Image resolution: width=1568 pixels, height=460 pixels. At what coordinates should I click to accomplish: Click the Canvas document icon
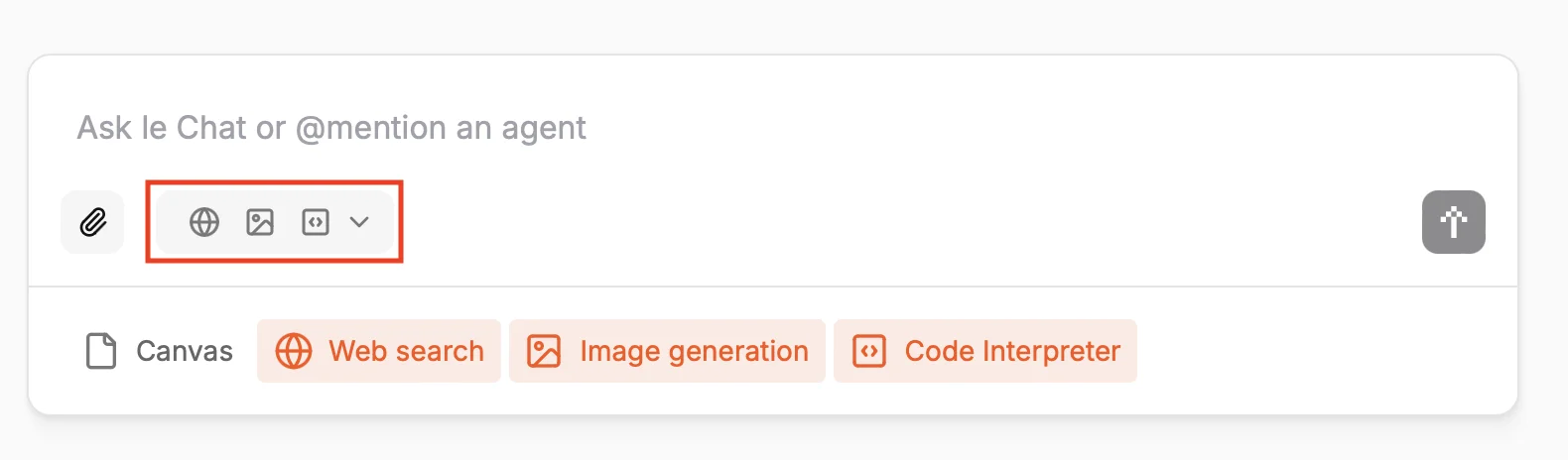[101, 351]
